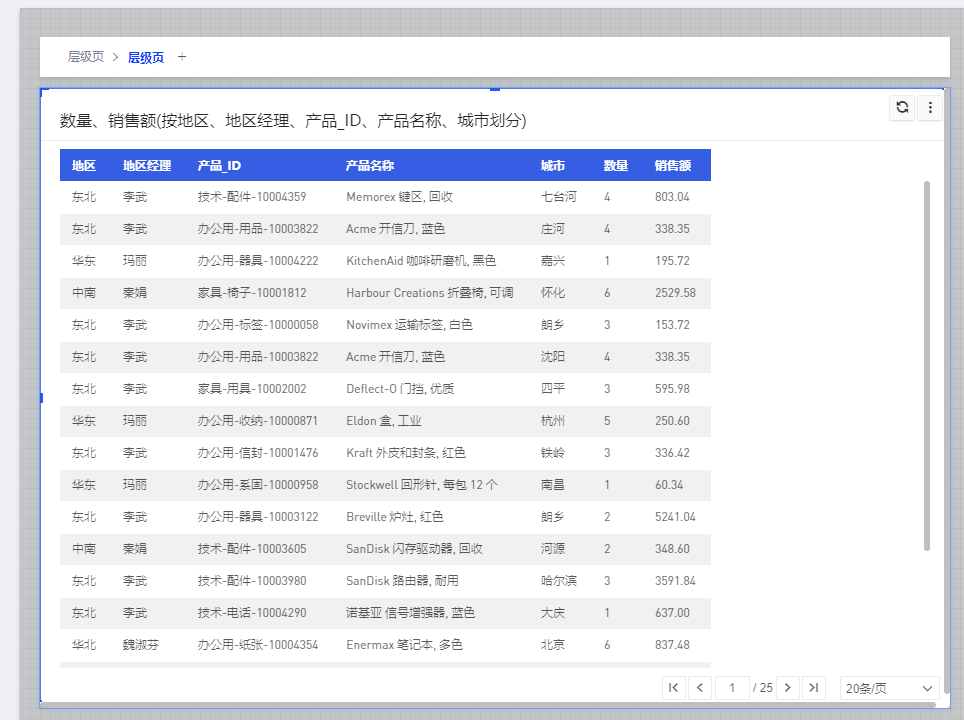964x720 pixels.
Task: Select the manager cell 魏淑芬
Action: pos(141,644)
